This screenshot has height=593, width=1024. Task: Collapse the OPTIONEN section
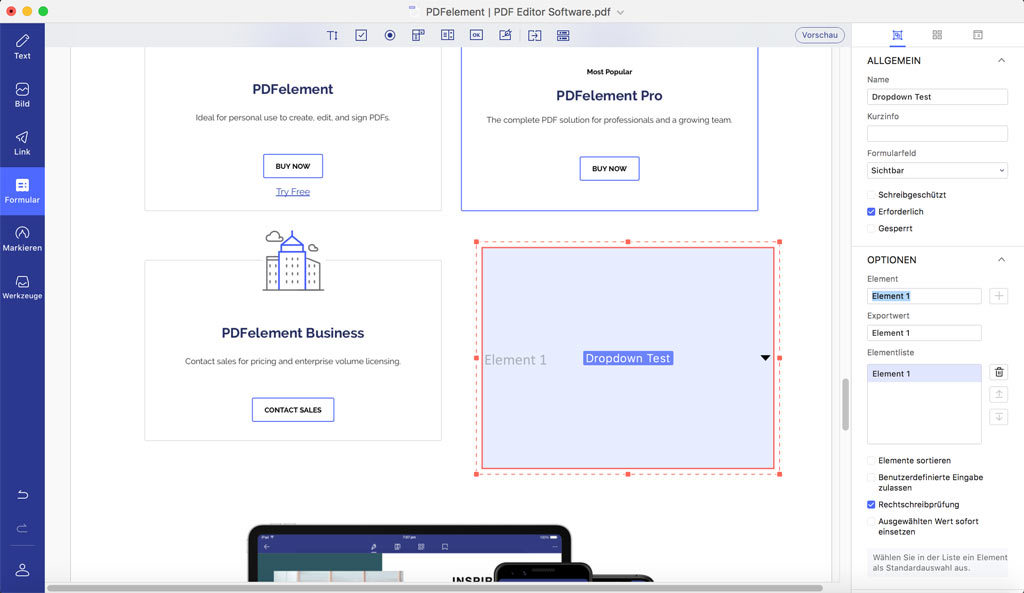pyautogui.click(x=1001, y=259)
